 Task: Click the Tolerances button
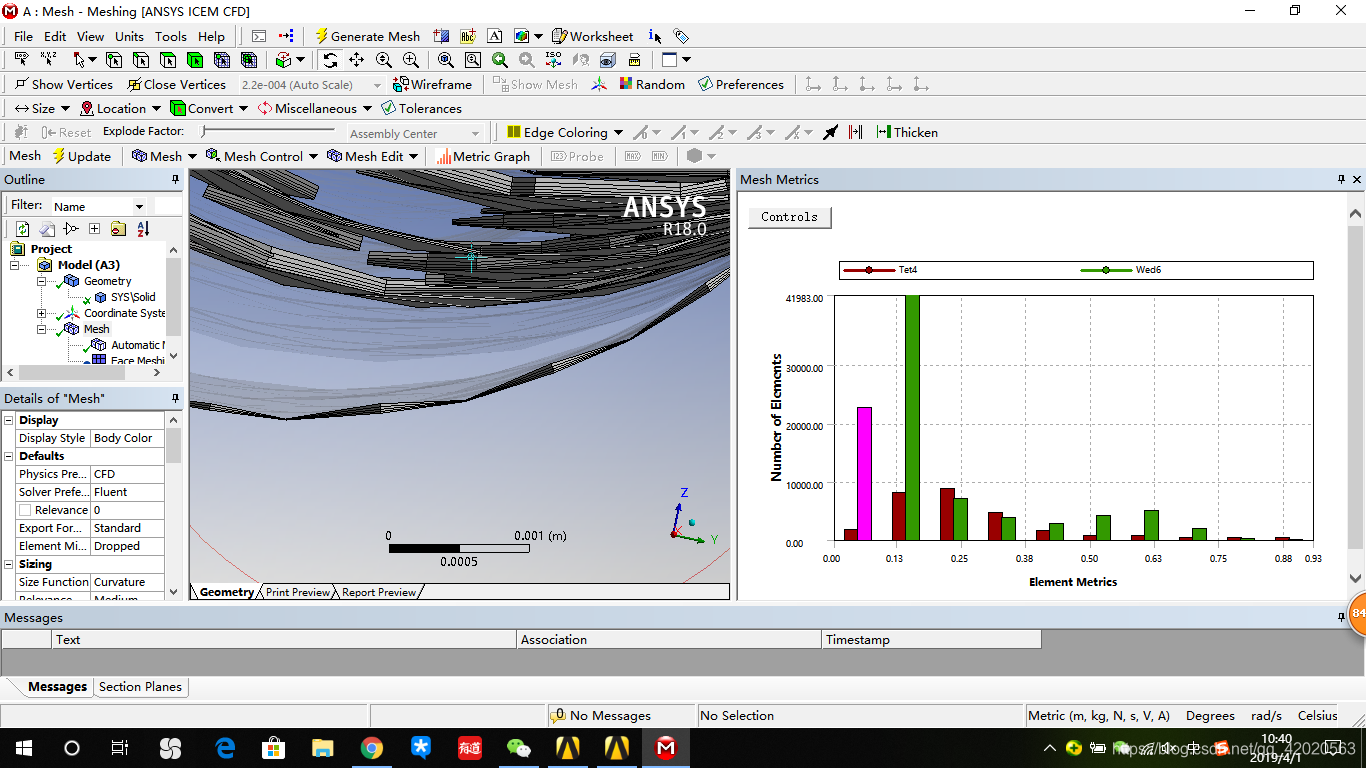click(x=421, y=108)
